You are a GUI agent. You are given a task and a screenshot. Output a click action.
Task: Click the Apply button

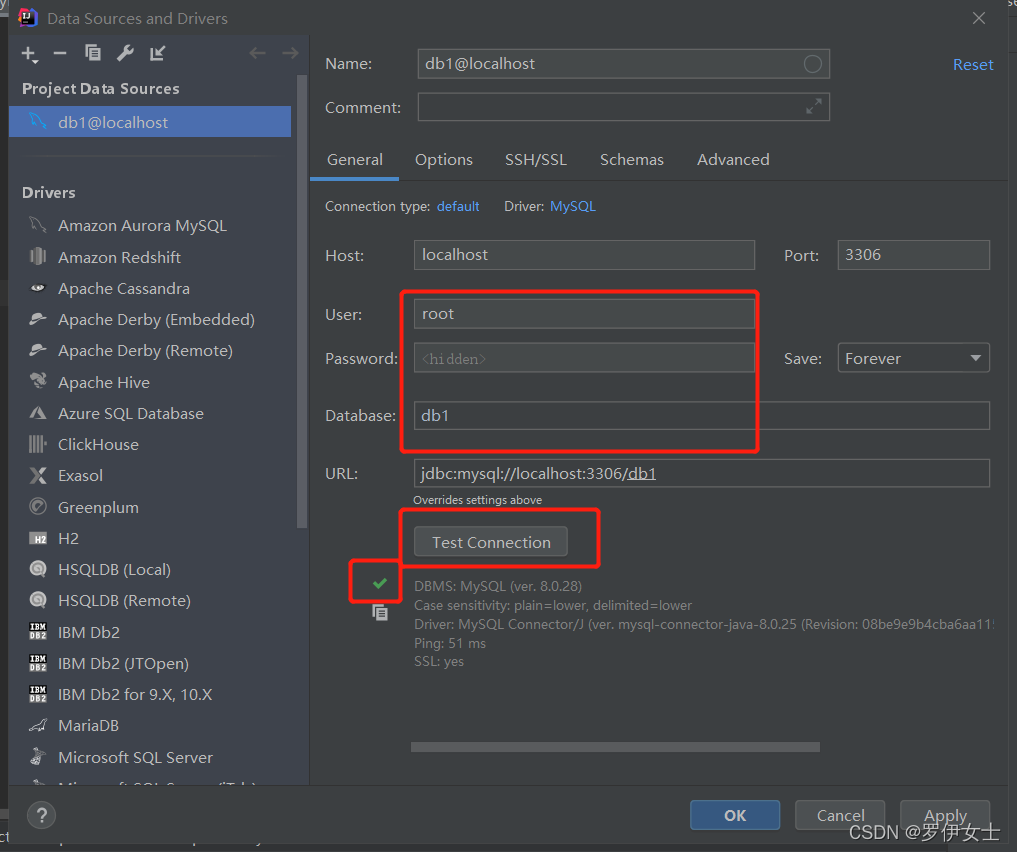coord(945,815)
